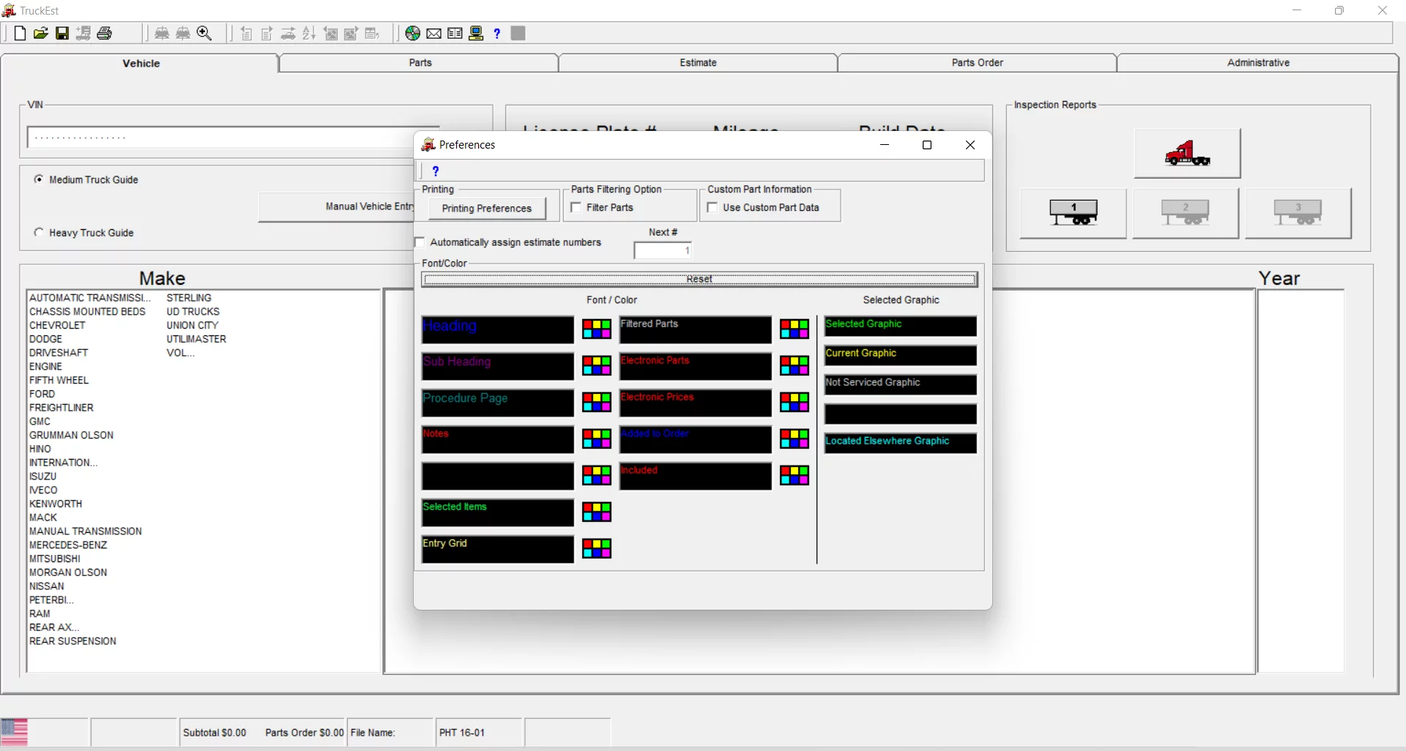Open the Administrative tab

click(x=1258, y=62)
